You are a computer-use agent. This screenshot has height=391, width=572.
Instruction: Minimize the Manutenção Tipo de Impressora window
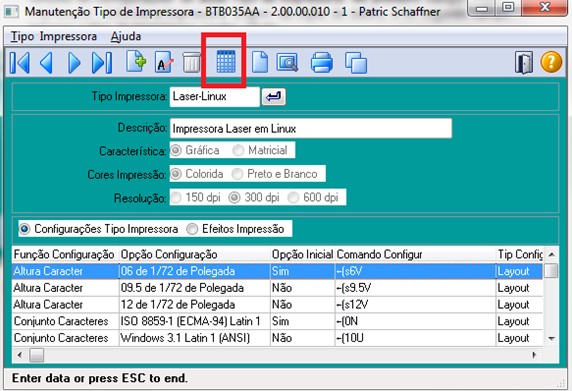point(482,8)
